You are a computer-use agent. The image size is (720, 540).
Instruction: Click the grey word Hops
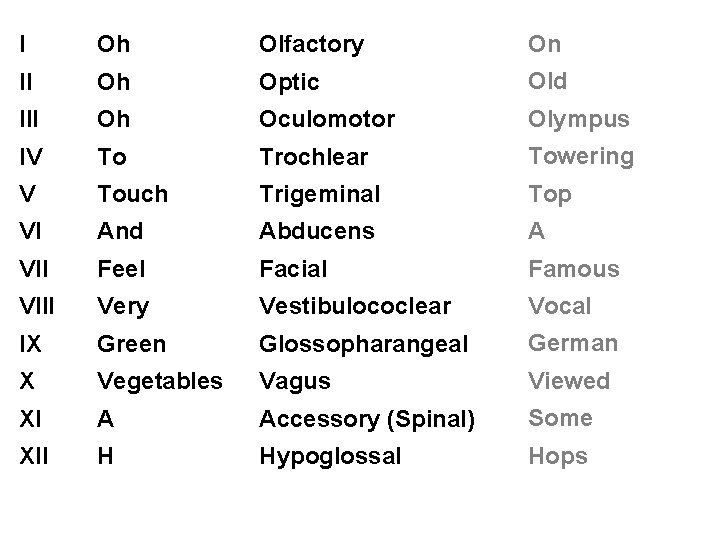pyautogui.click(x=558, y=457)
